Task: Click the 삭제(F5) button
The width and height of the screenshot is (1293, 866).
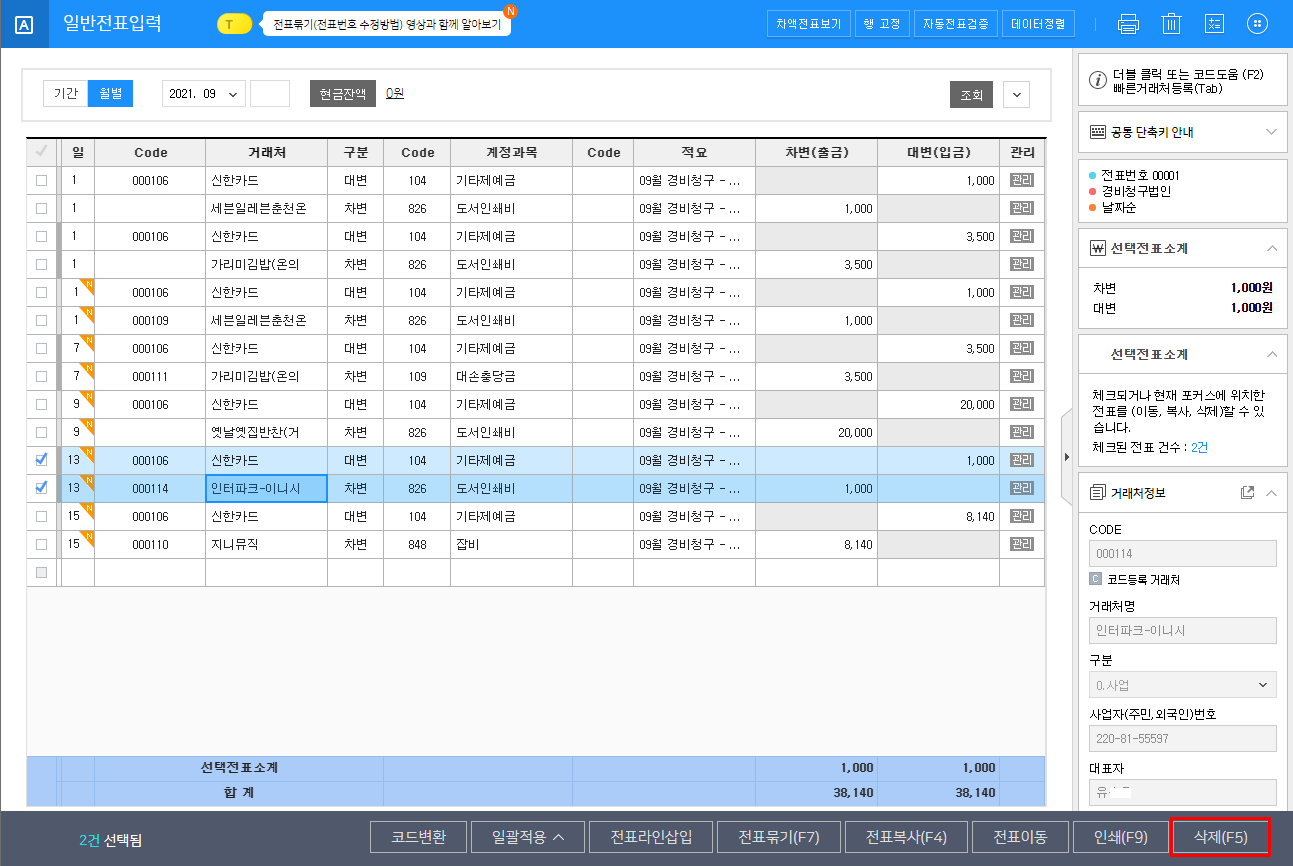Action: click(x=1220, y=837)
